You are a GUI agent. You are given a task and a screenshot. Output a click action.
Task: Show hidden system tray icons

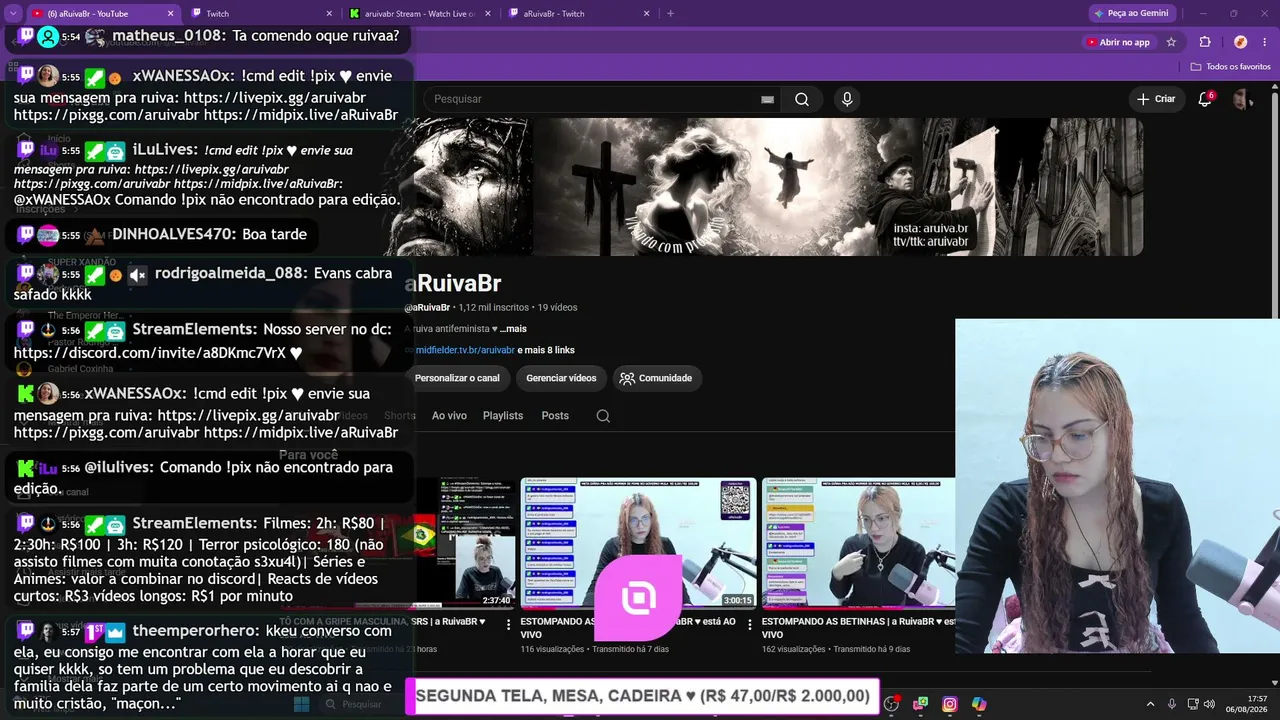1150,704
